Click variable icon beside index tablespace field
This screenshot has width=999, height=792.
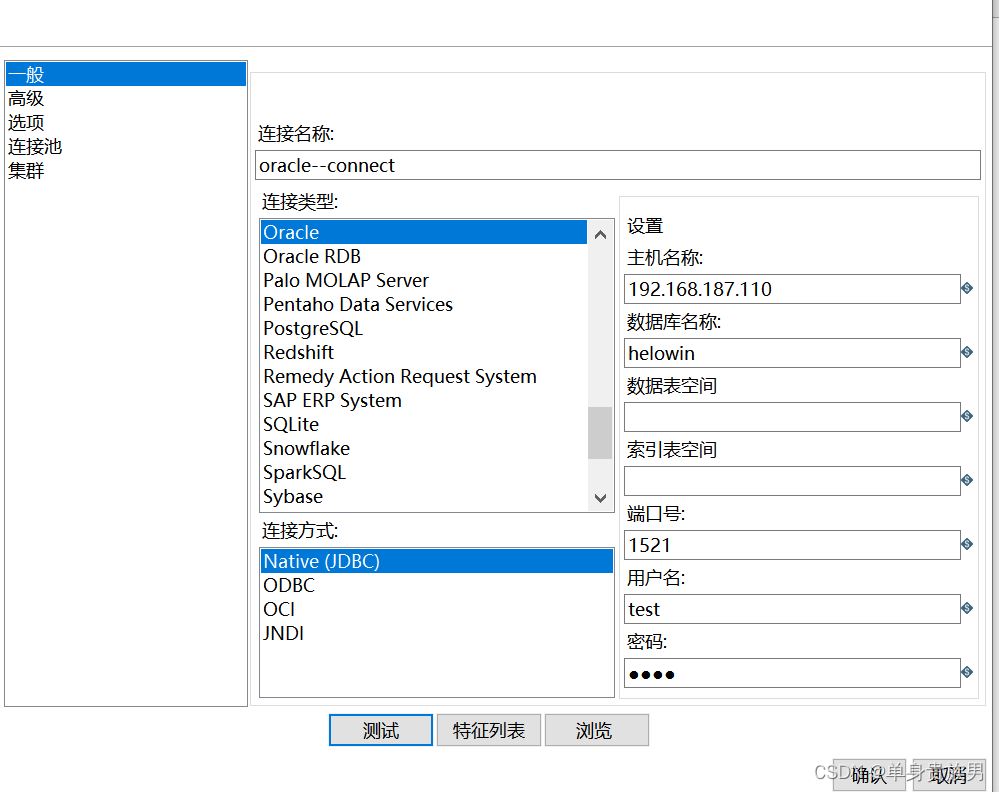point(967,480)
